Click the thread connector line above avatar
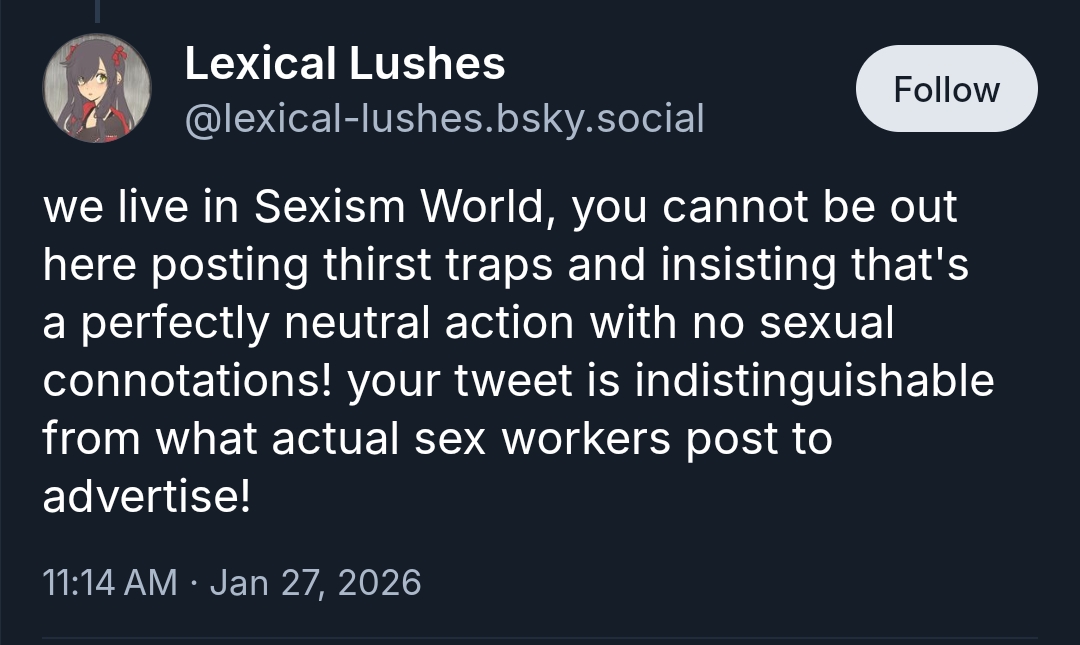This screenshot has height=645, width=1080. [x=97, y=10]
